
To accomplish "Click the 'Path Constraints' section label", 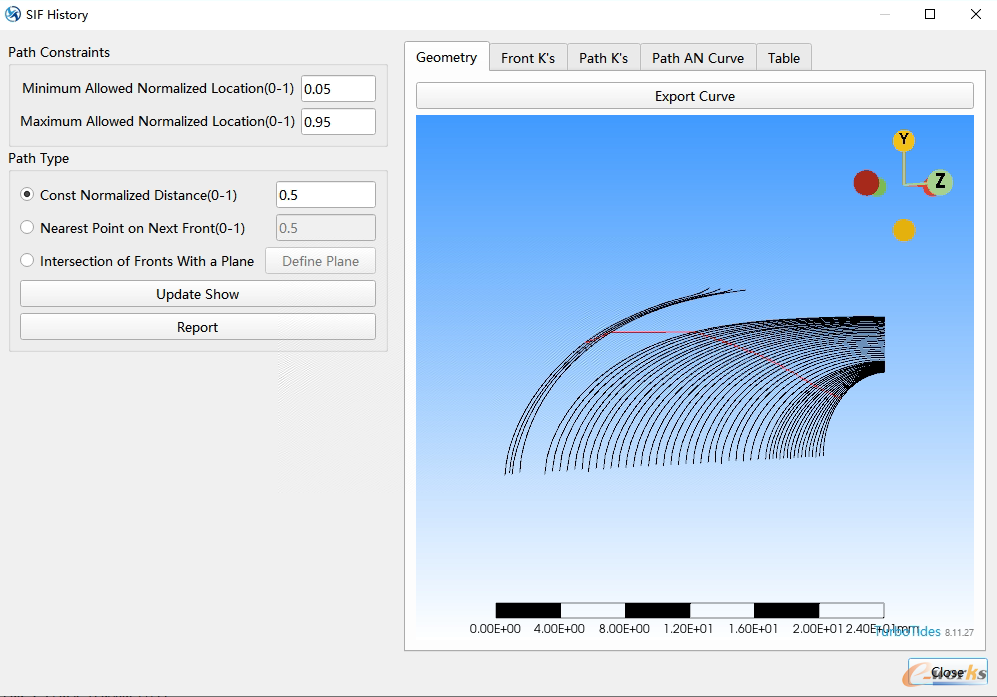I will click(59, 52).
